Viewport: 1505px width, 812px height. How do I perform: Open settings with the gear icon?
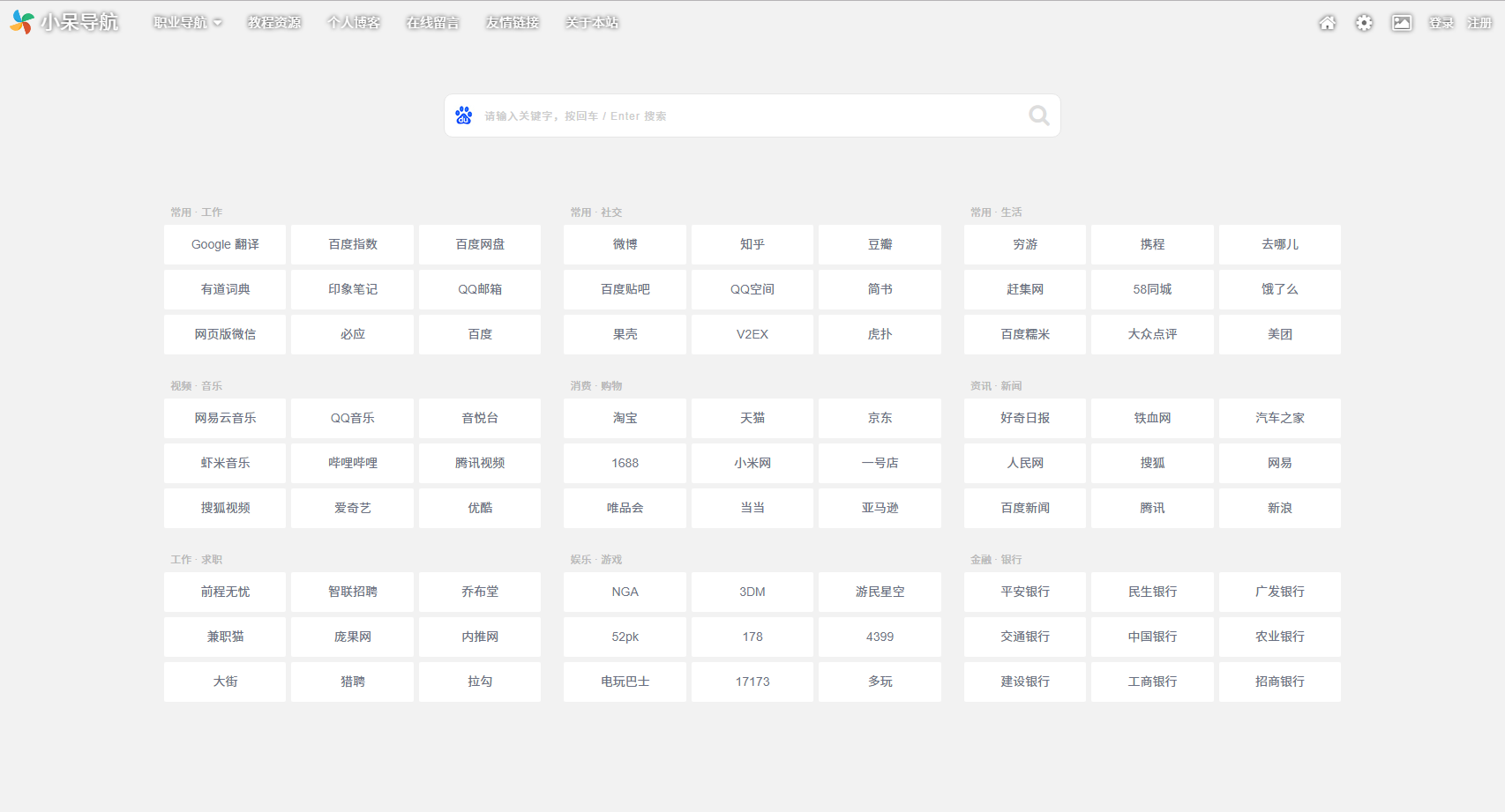(x=1364, y=23)
